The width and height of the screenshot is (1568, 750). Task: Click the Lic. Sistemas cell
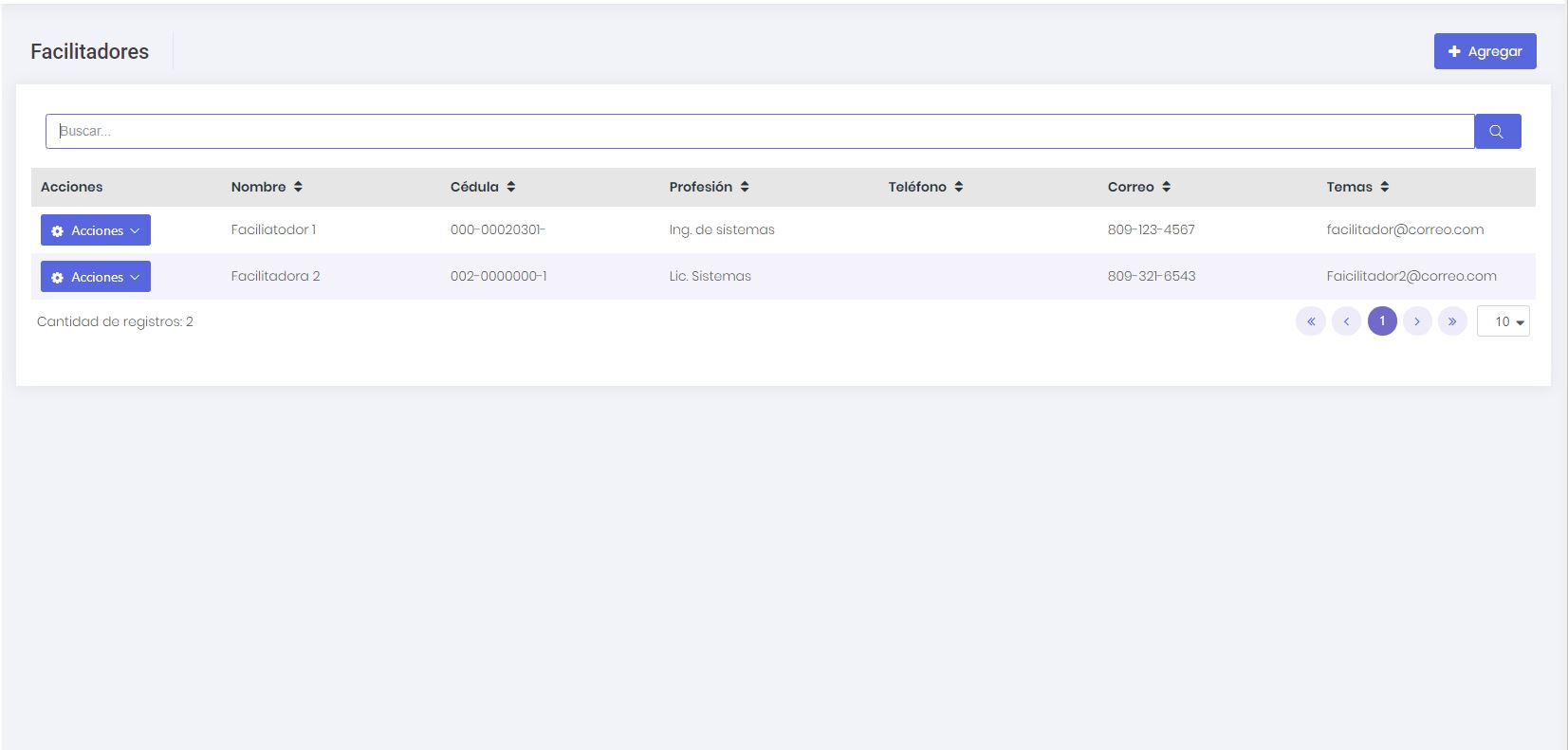710,276
